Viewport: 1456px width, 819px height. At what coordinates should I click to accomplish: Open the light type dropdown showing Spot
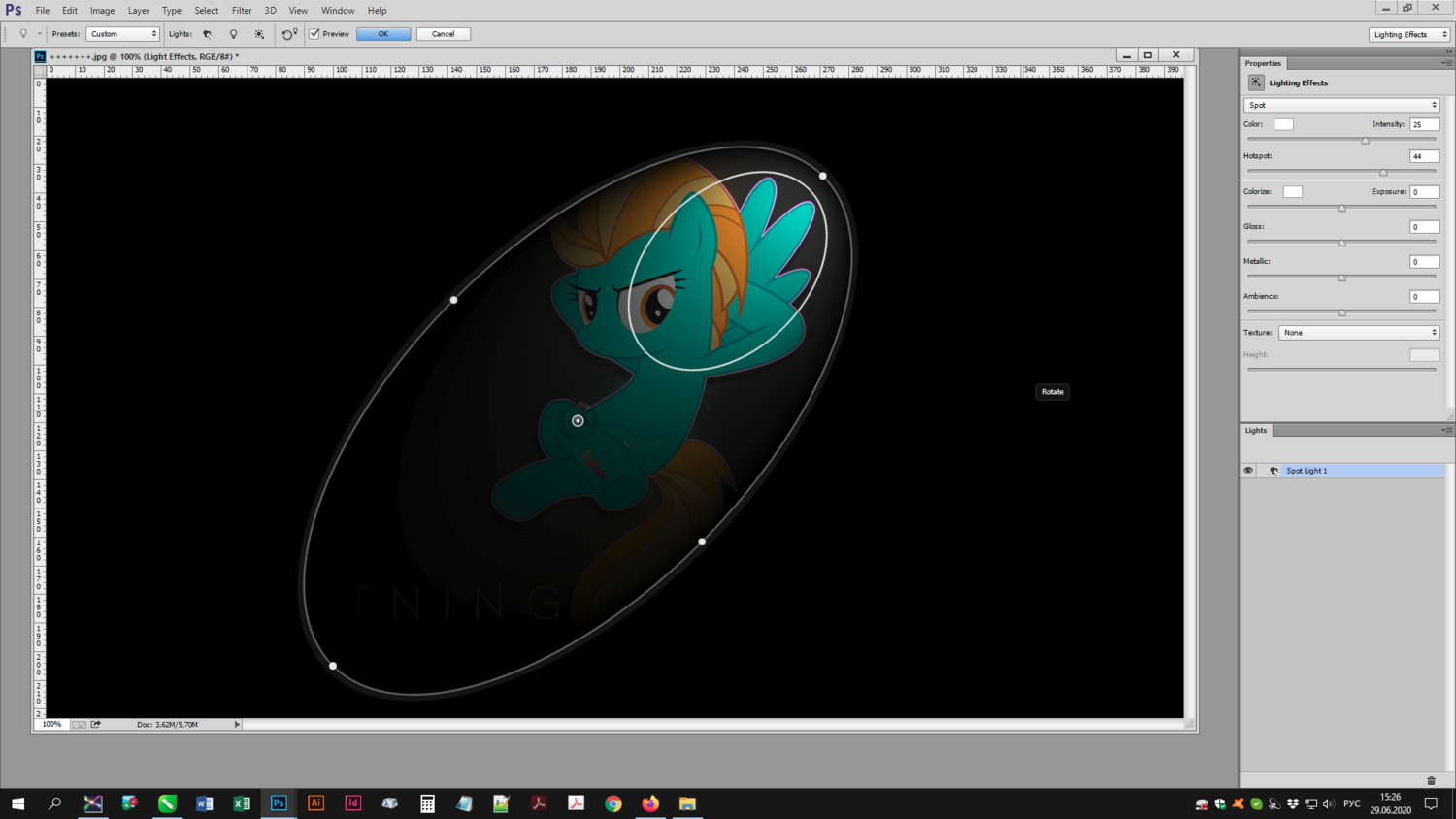(x=1341, y=105)
